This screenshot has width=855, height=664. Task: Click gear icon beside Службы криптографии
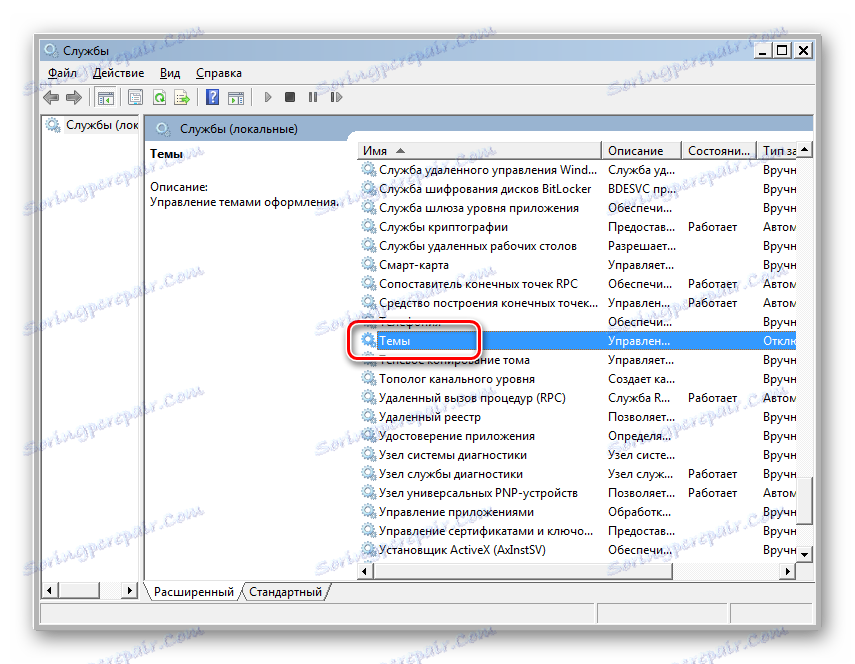coord(369,227)
